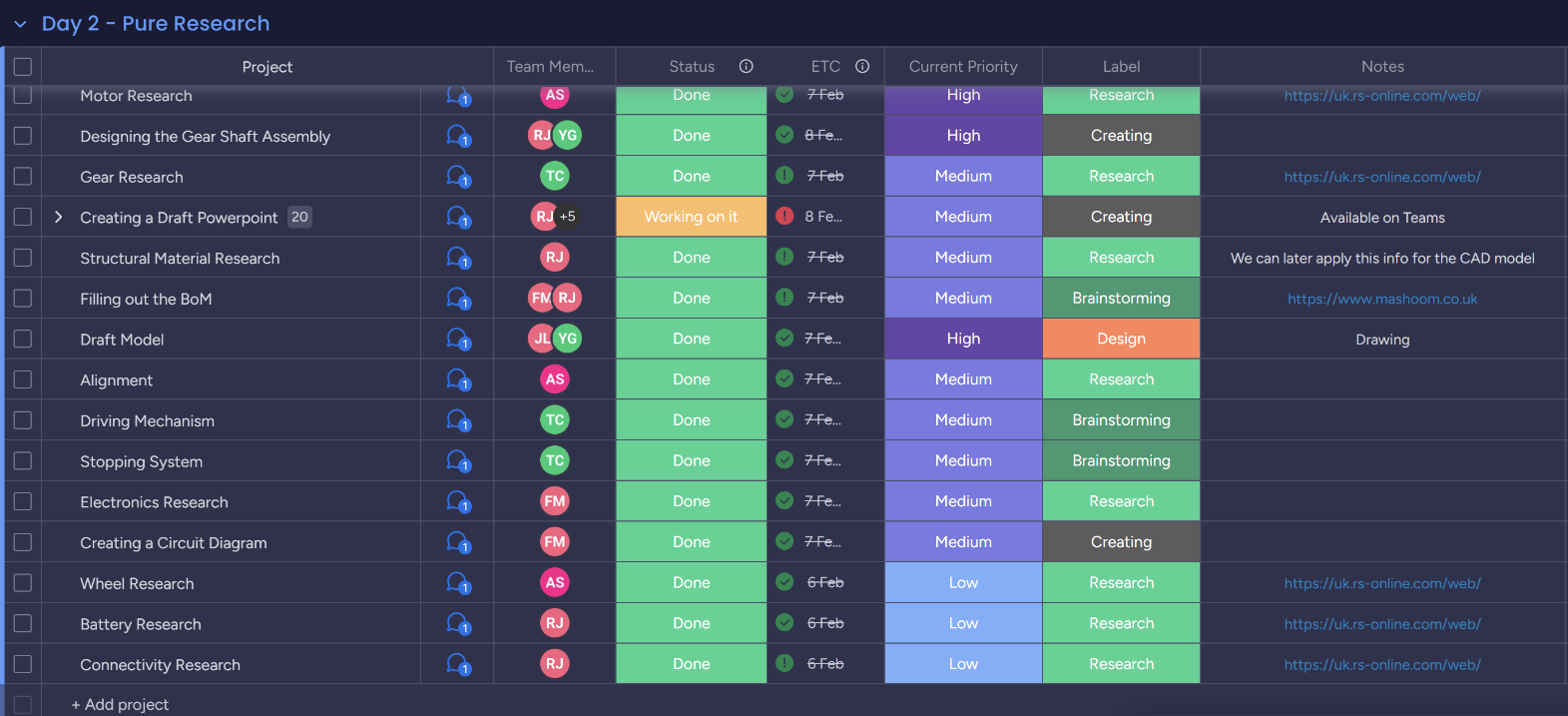This screenshot has height=716, width=1568.
Task: Open Done status dropdown for Gear Research
Action: point(691,176)
